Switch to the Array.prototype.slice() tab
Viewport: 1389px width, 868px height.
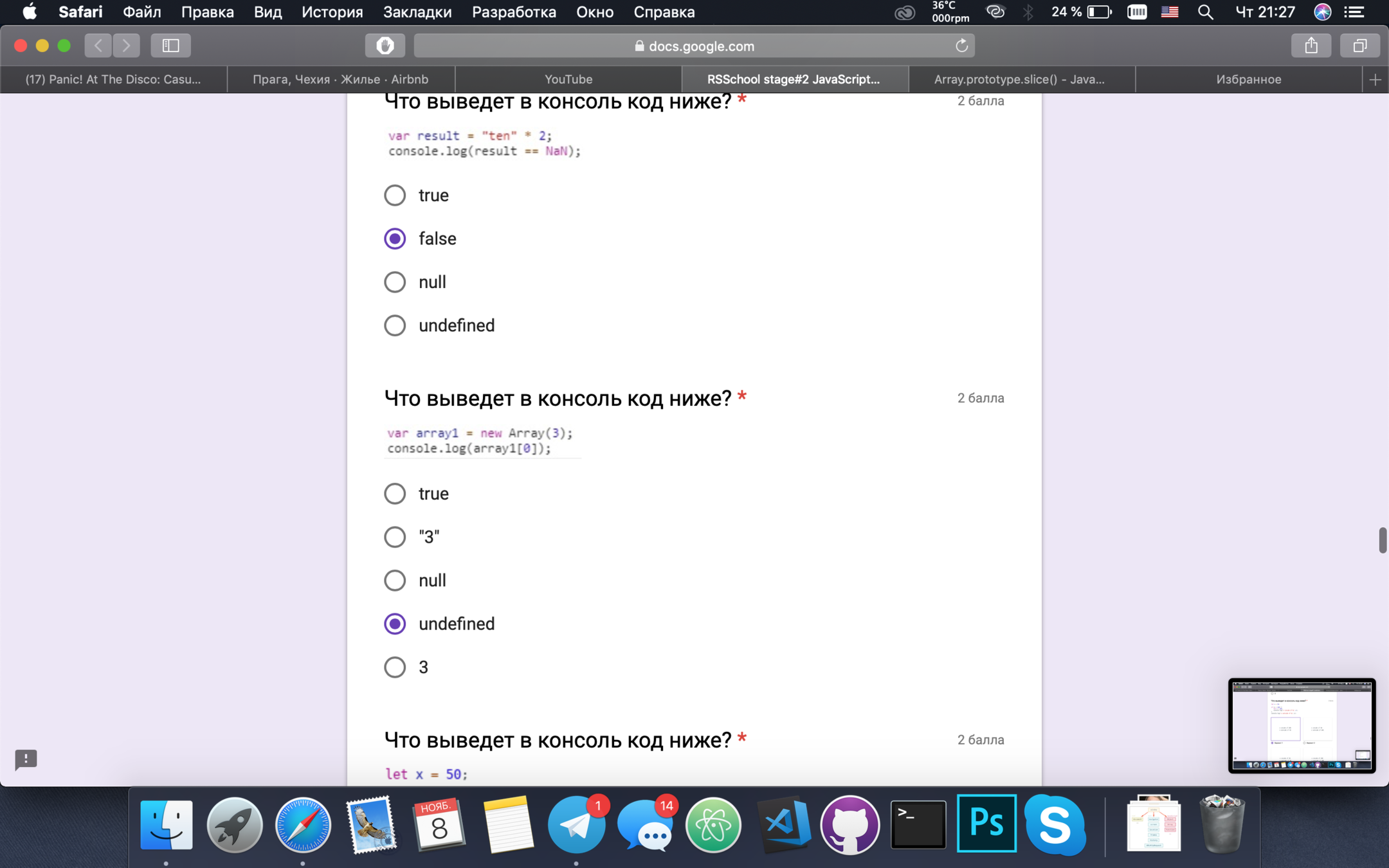pos(1019,80)
